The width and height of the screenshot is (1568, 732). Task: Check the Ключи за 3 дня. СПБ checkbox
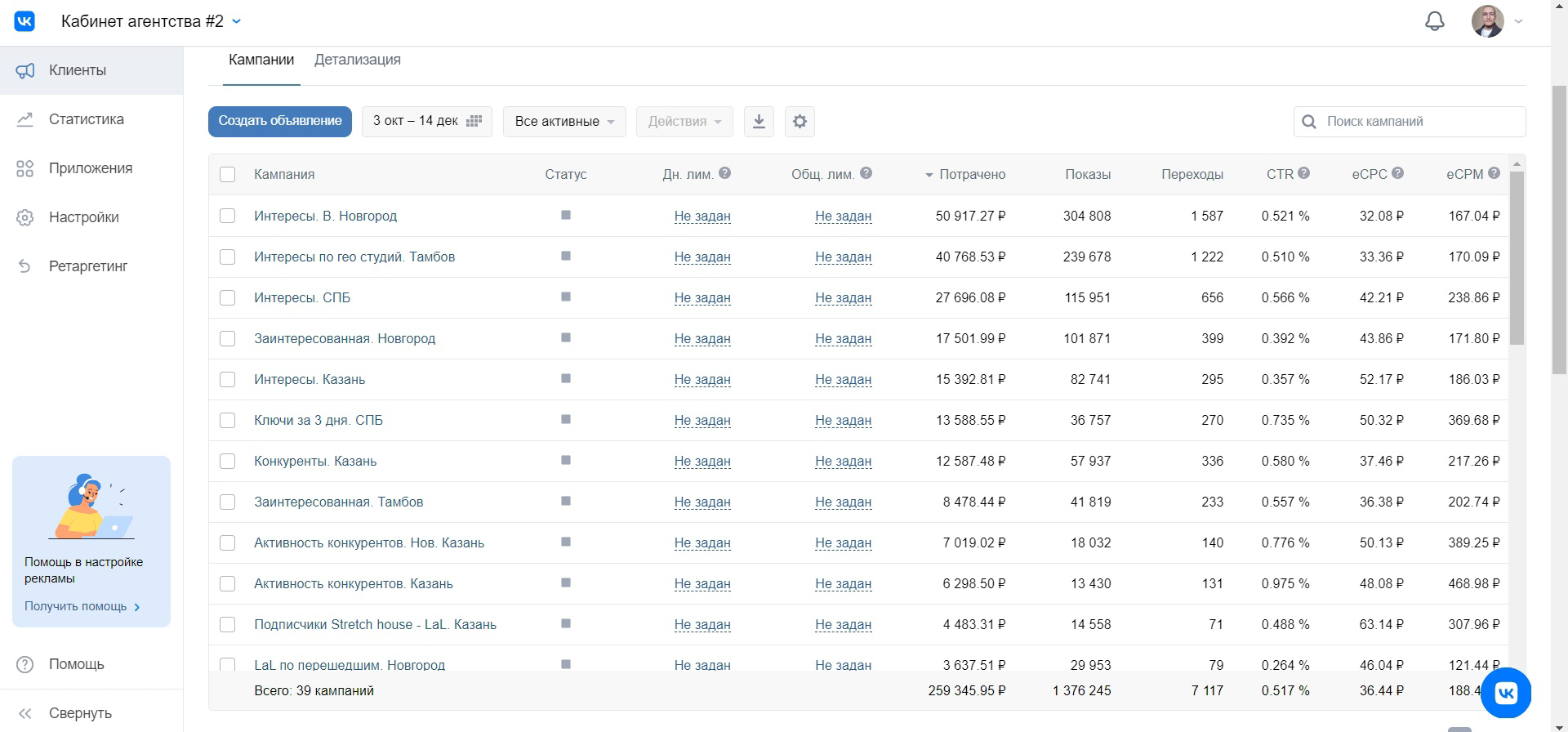coord(228,420)
